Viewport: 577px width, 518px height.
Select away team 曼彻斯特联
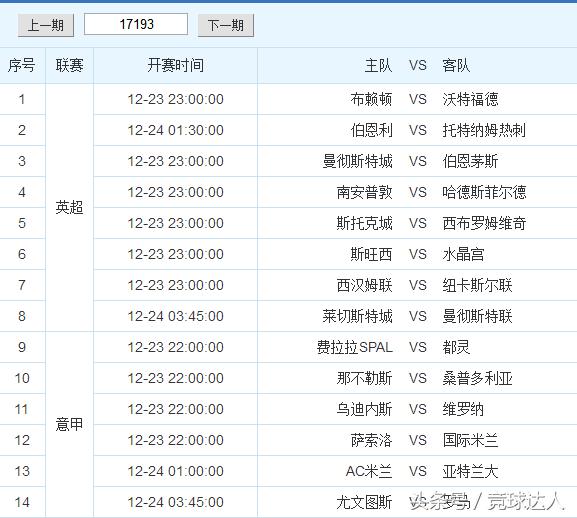pos(477,316)
